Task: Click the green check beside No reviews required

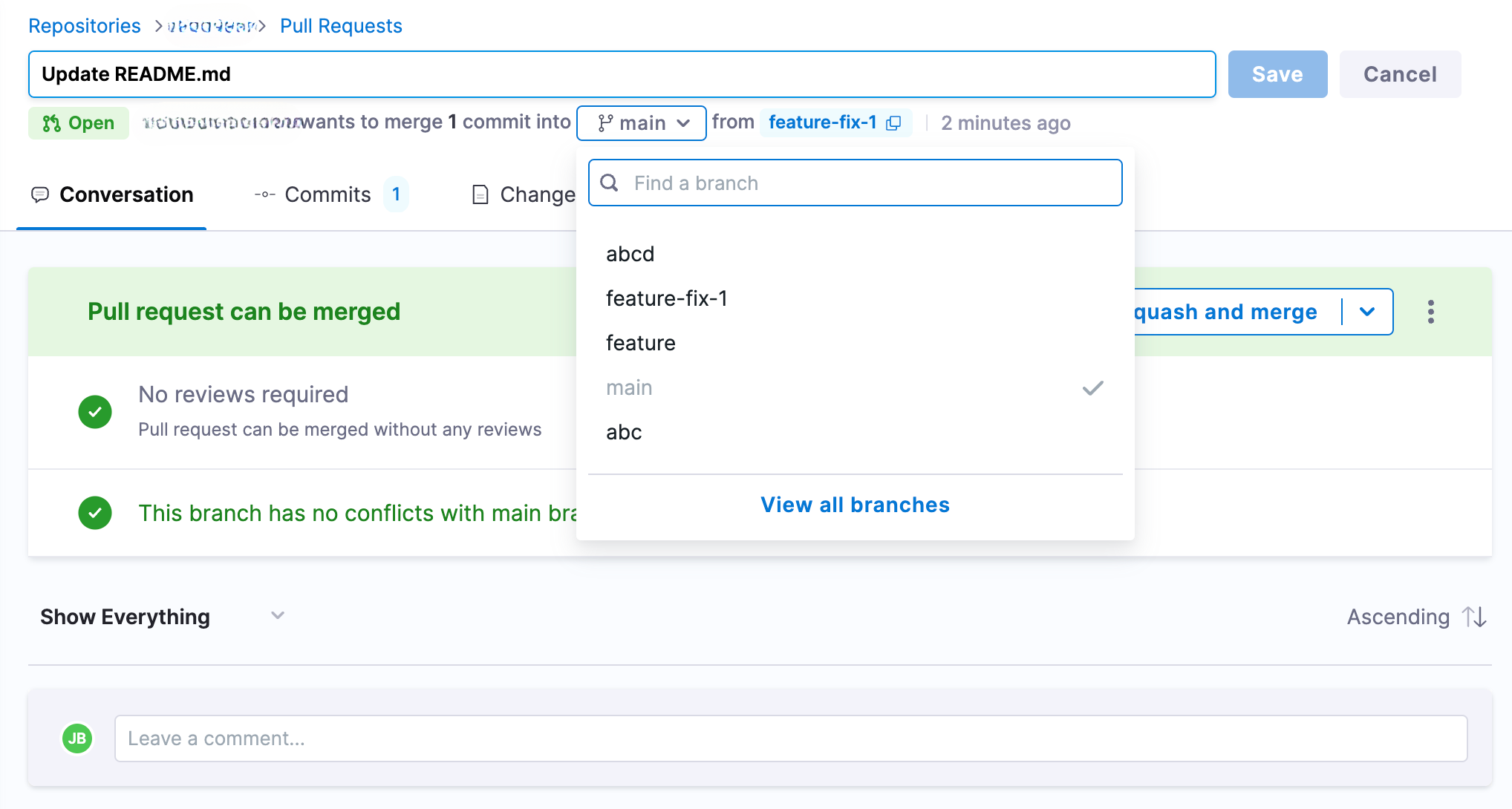Action: (x=95, y=412)
